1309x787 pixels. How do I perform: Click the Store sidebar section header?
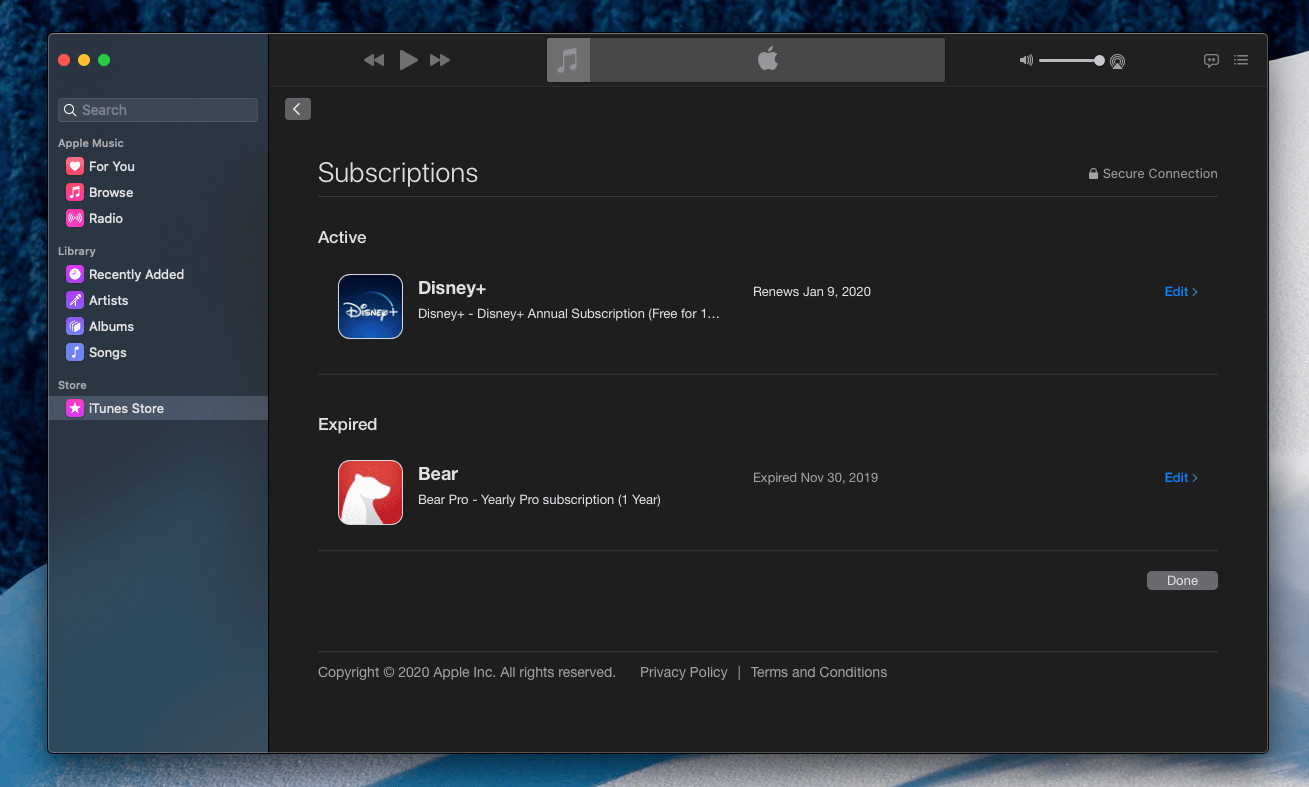click(x=72, y=385)
